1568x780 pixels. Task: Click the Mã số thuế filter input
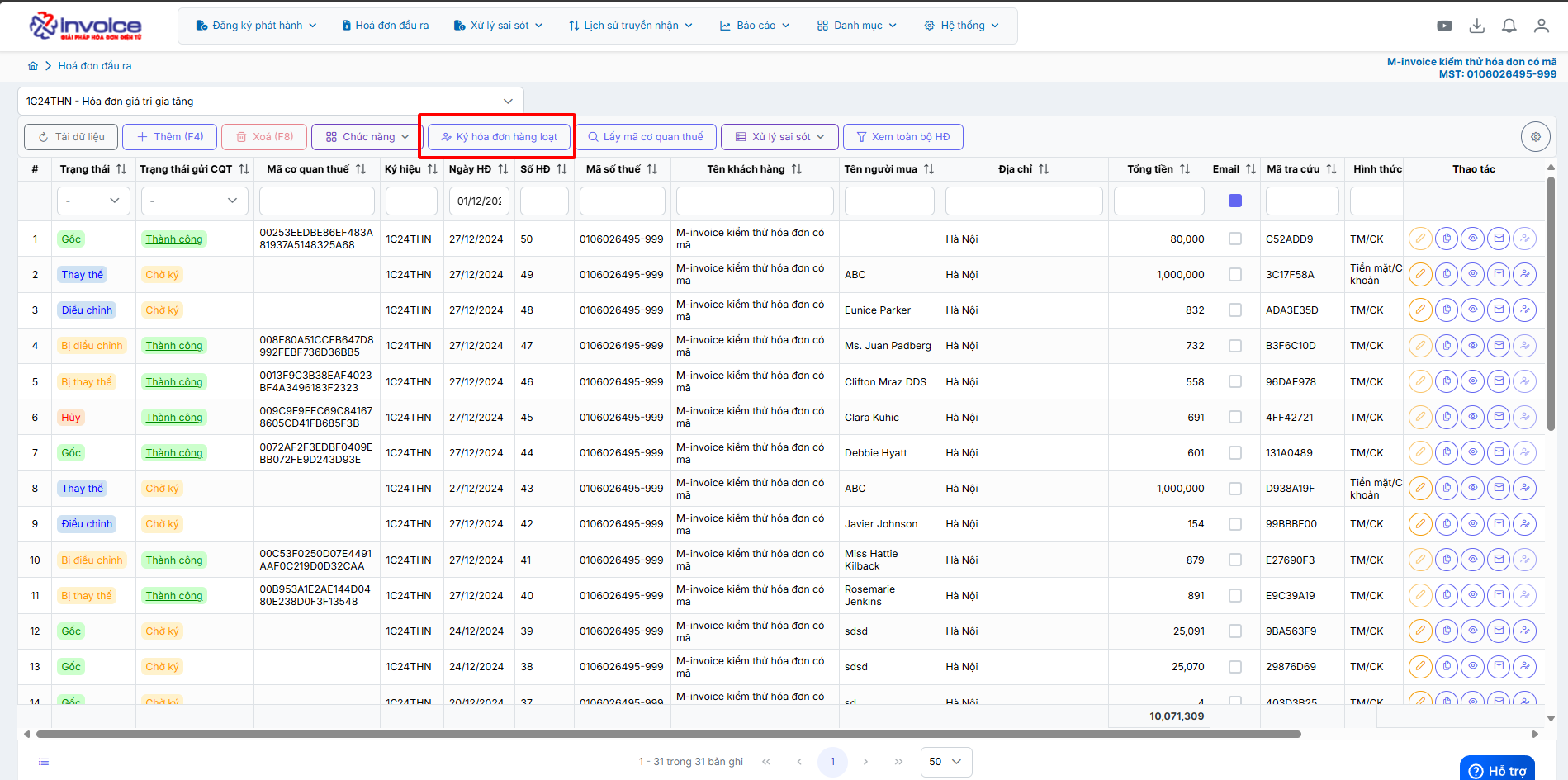[x=622, y=201]
